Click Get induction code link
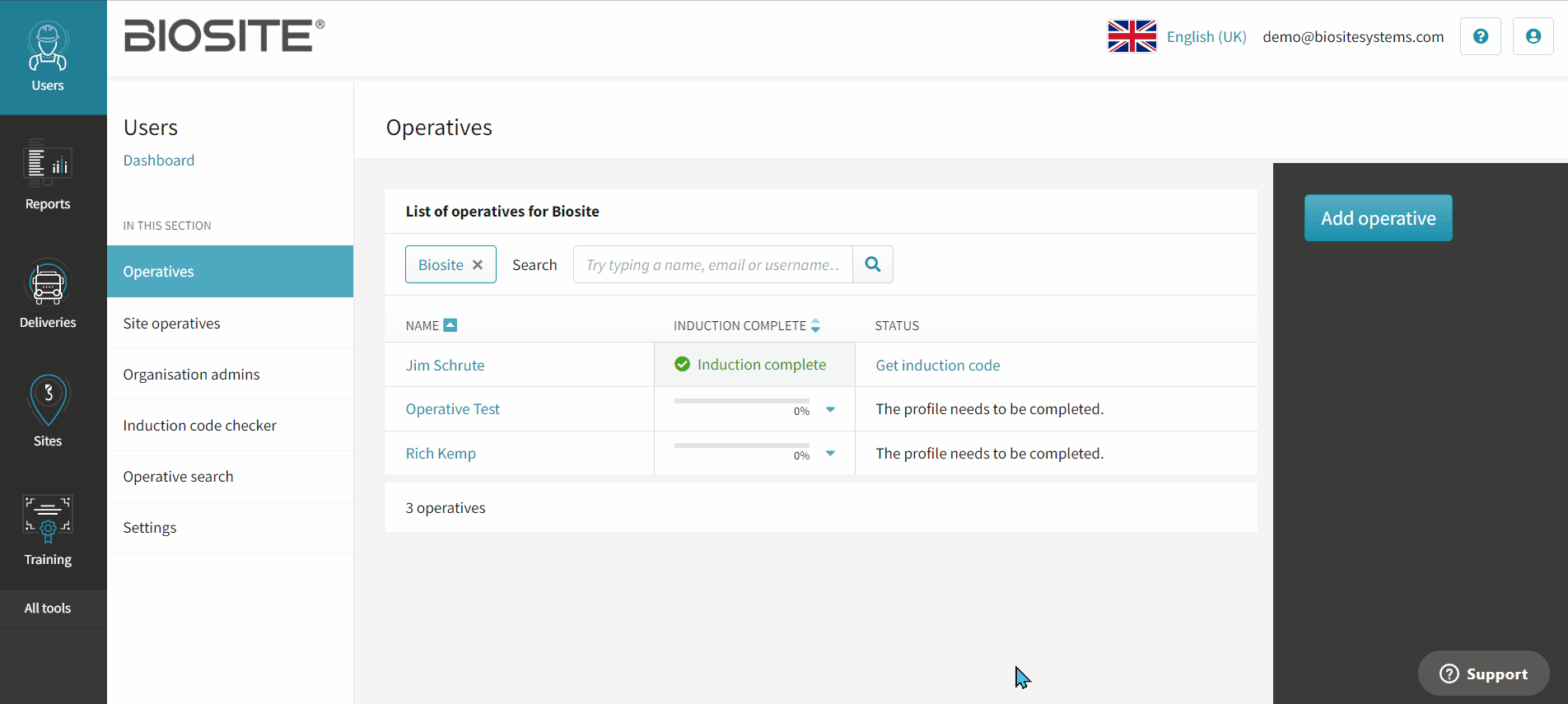The height and width of the screenshot is (704, 1568). tap(937, 366)
